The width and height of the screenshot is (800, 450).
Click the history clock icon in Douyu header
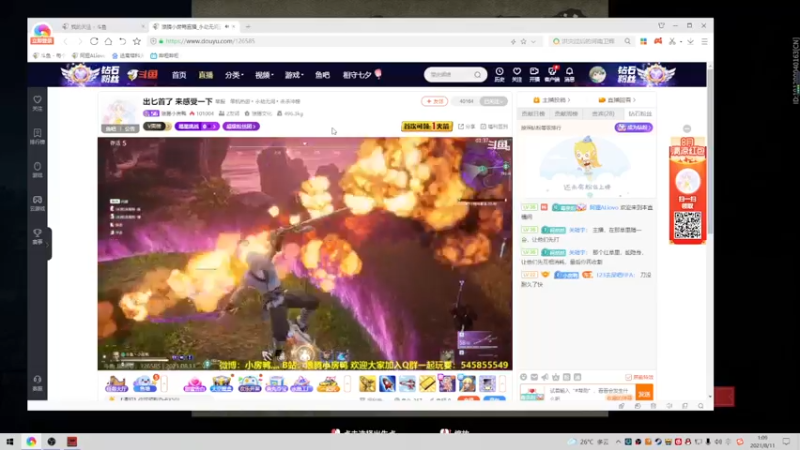click(x=499, y=74)
